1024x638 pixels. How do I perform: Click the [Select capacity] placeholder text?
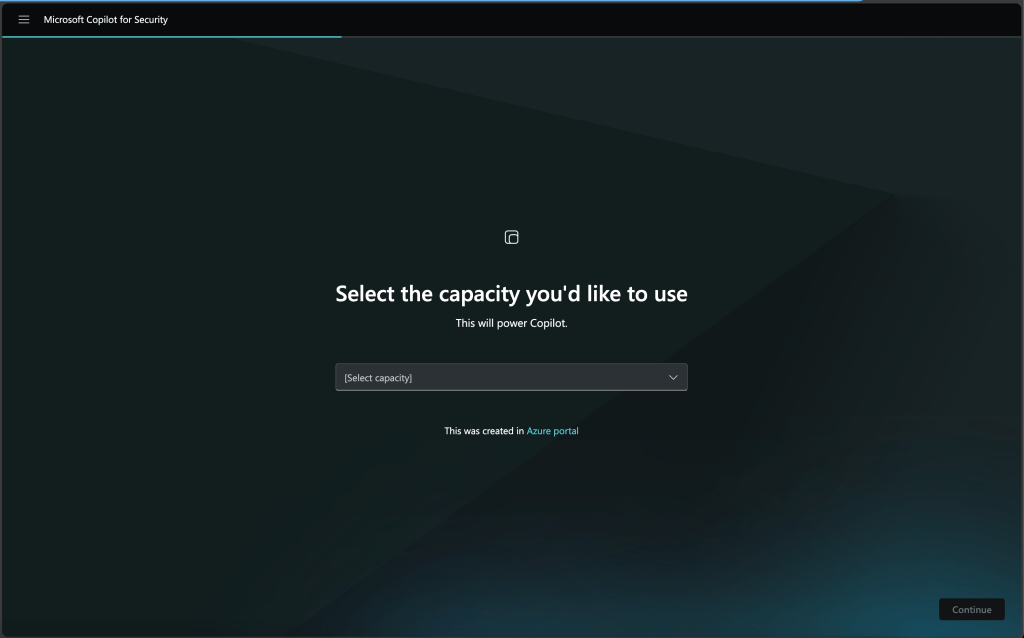[x=378, y=378]
